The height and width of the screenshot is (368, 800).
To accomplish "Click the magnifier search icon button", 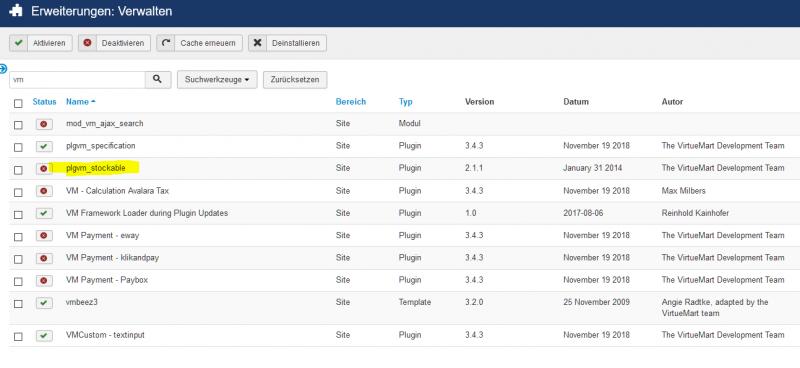I will (x=158, y=80).
